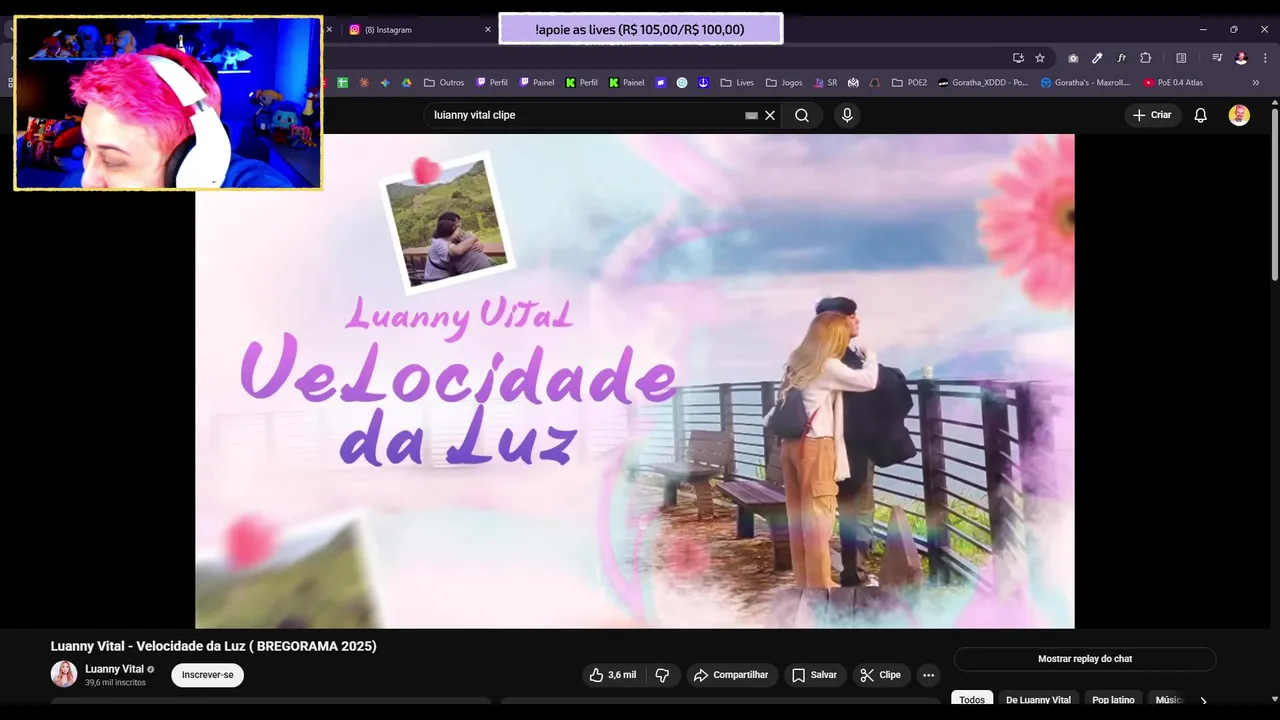Like the video with thumbs up
Viewport: 1280px width, 720px height.
point(613,675)
